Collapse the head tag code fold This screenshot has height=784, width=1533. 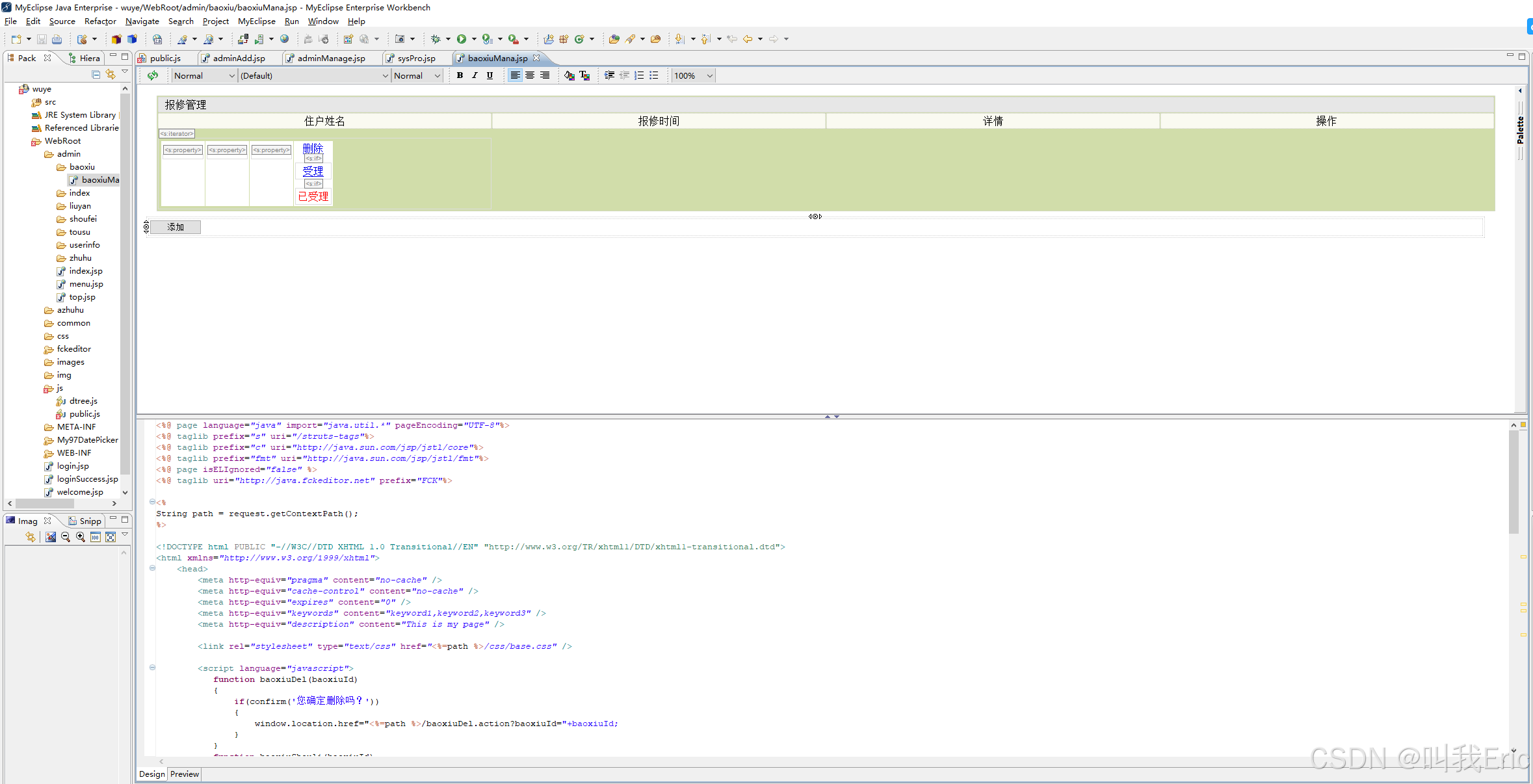[x=152, y=568]
